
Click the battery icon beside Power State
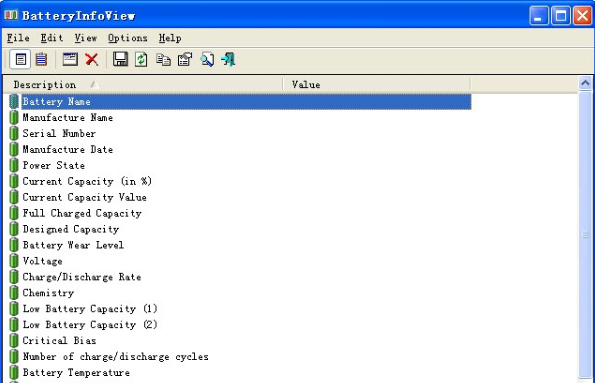pyautogui.click(x=14, y=165)
